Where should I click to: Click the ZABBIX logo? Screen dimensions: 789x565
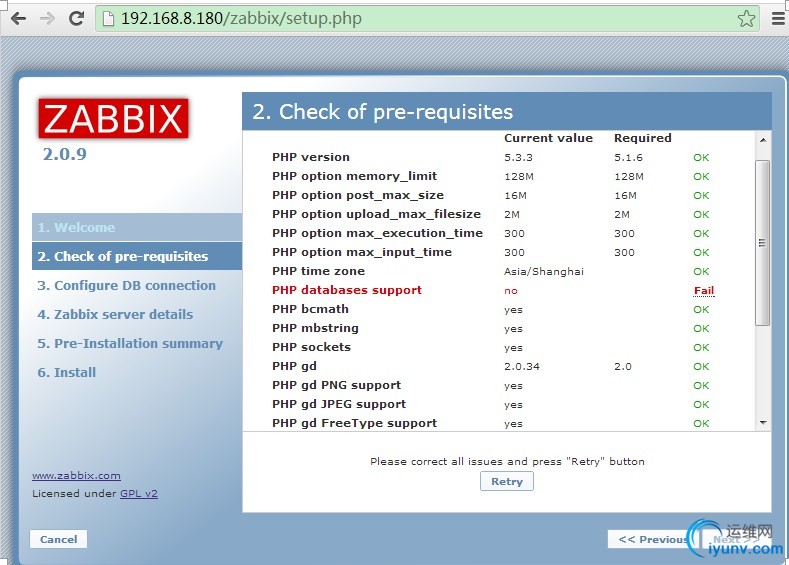coord(113,118)
